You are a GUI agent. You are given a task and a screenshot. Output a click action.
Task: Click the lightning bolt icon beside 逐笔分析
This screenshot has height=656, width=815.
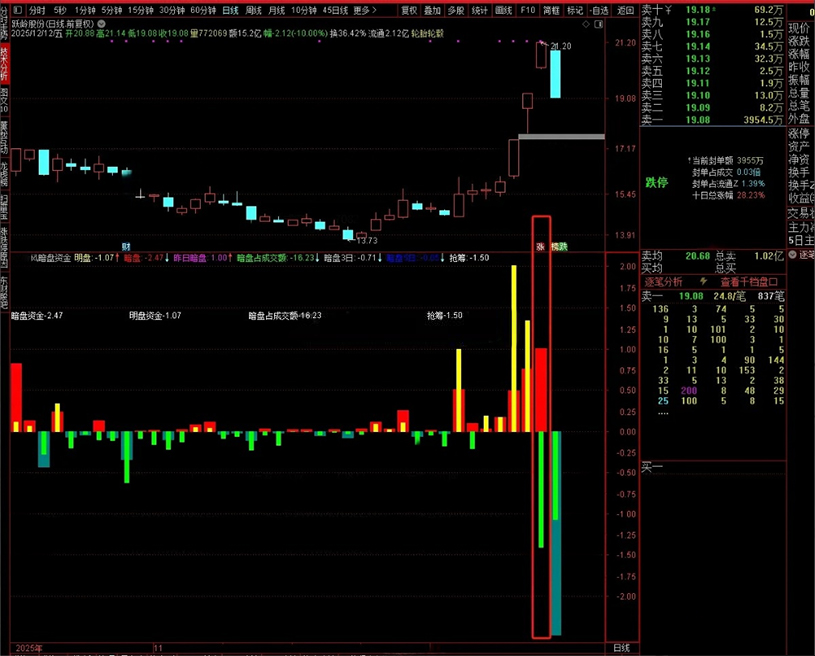click(x=703, y=281)
